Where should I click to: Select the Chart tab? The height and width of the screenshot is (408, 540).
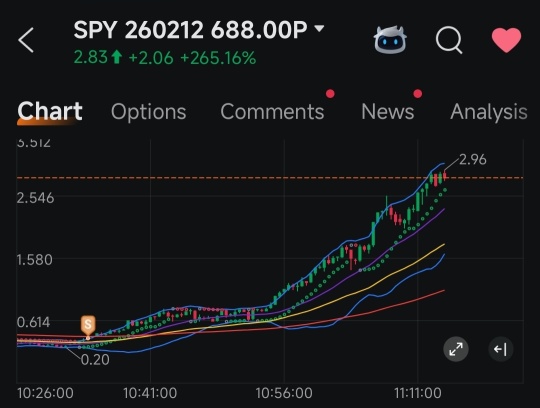[x=50, y=111]
